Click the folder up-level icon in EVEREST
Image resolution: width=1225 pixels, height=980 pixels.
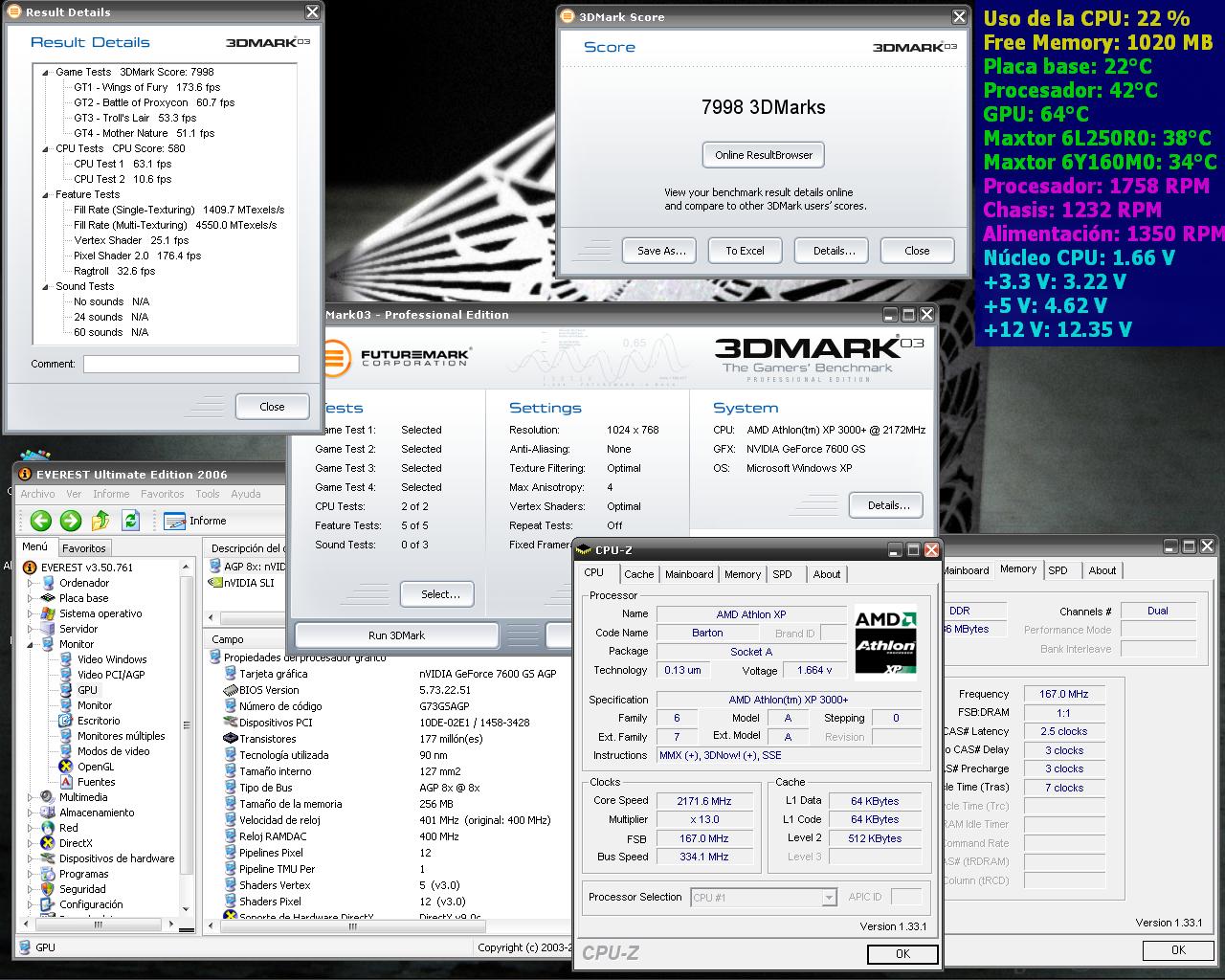click(100, 521)
